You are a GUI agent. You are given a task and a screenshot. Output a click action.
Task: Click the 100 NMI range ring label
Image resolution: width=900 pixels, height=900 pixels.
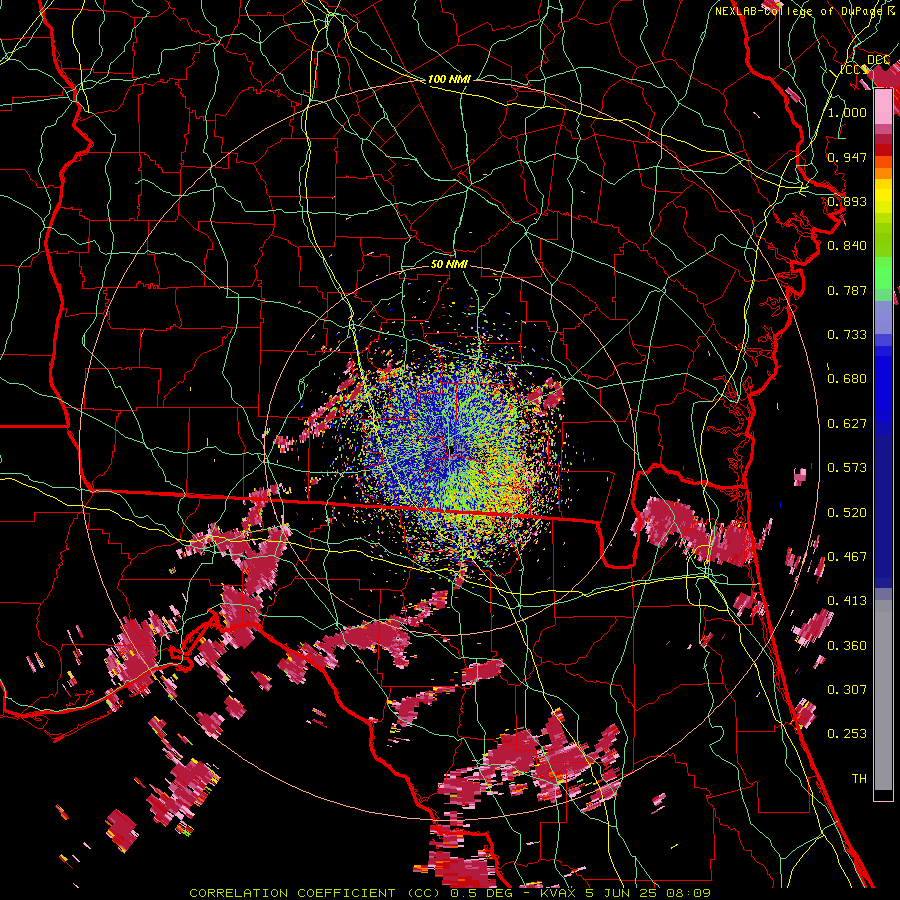449,79
